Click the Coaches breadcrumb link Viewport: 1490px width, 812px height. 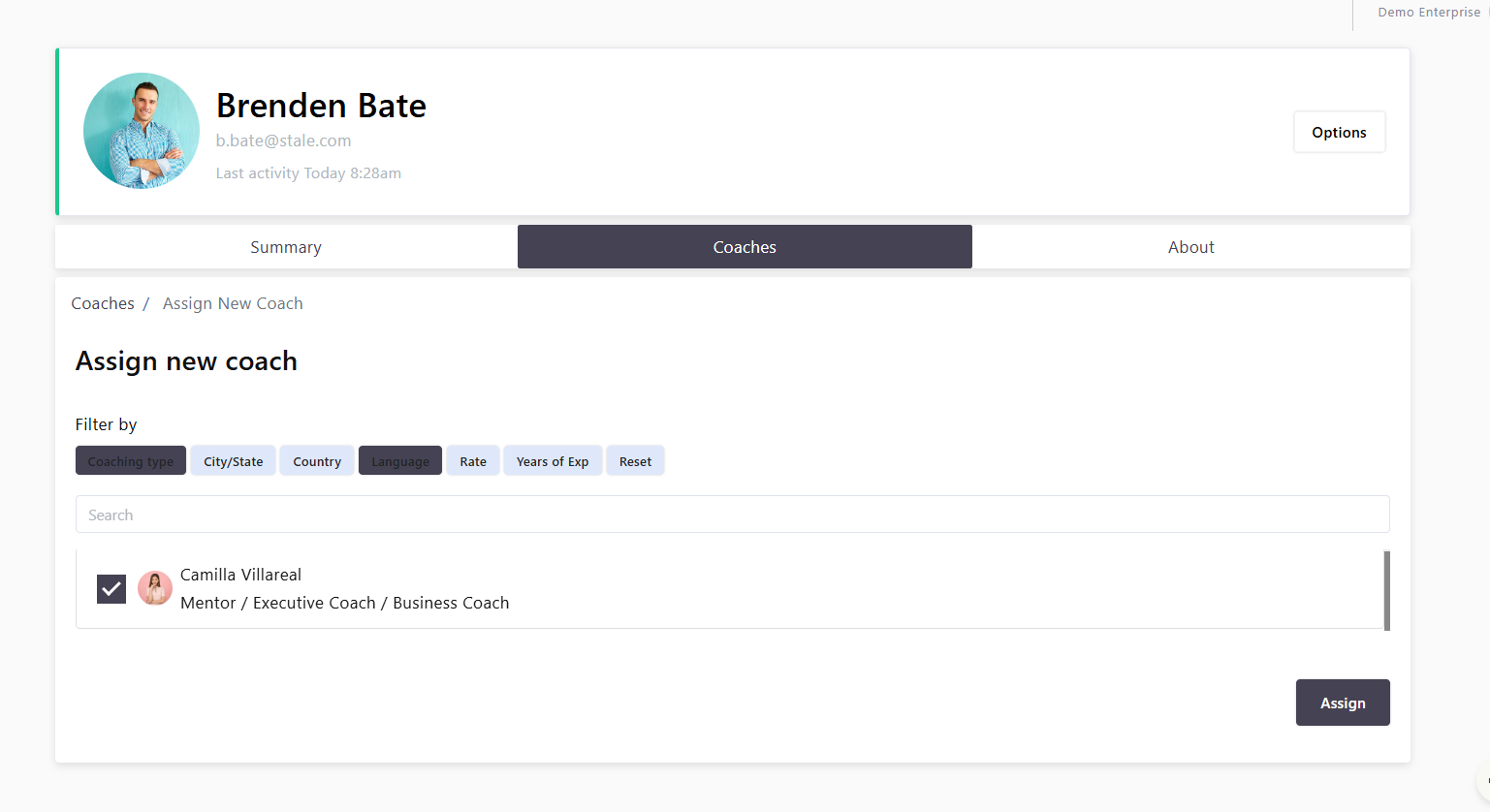(x=103, y=303)
